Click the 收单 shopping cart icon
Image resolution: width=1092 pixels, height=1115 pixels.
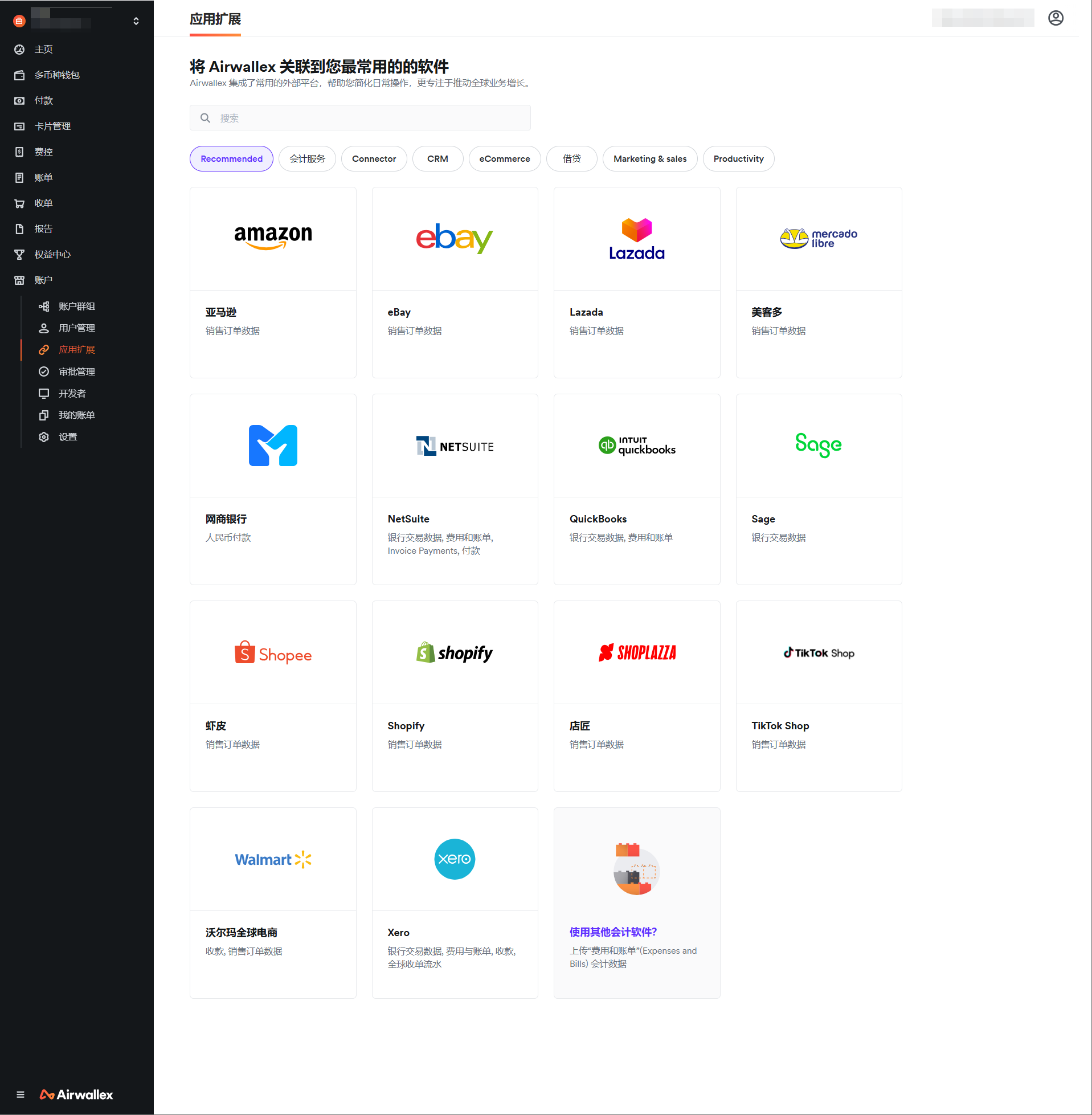point(19,203)
